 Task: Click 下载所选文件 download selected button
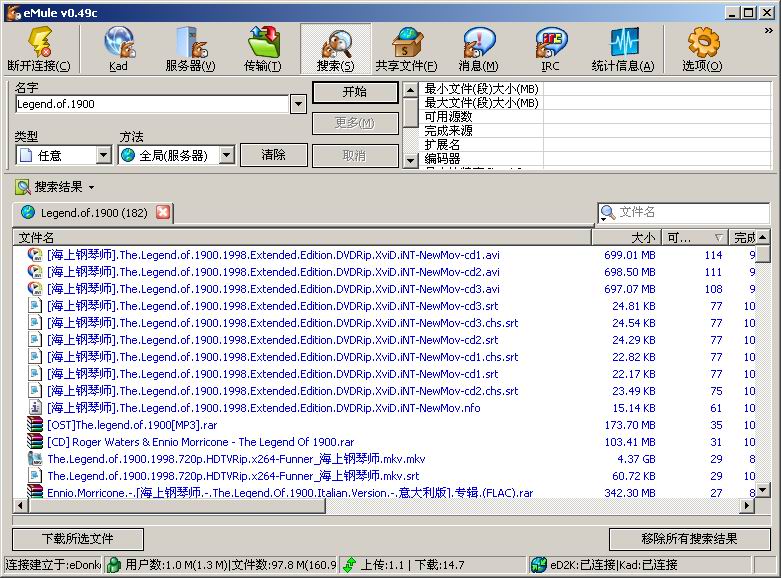[77, 539]
